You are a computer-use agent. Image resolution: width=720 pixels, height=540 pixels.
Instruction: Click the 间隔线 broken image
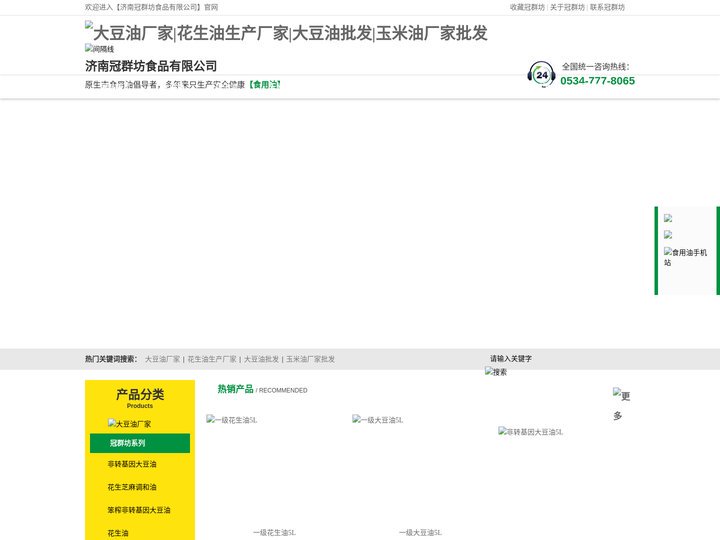click(x=100, y=49)
